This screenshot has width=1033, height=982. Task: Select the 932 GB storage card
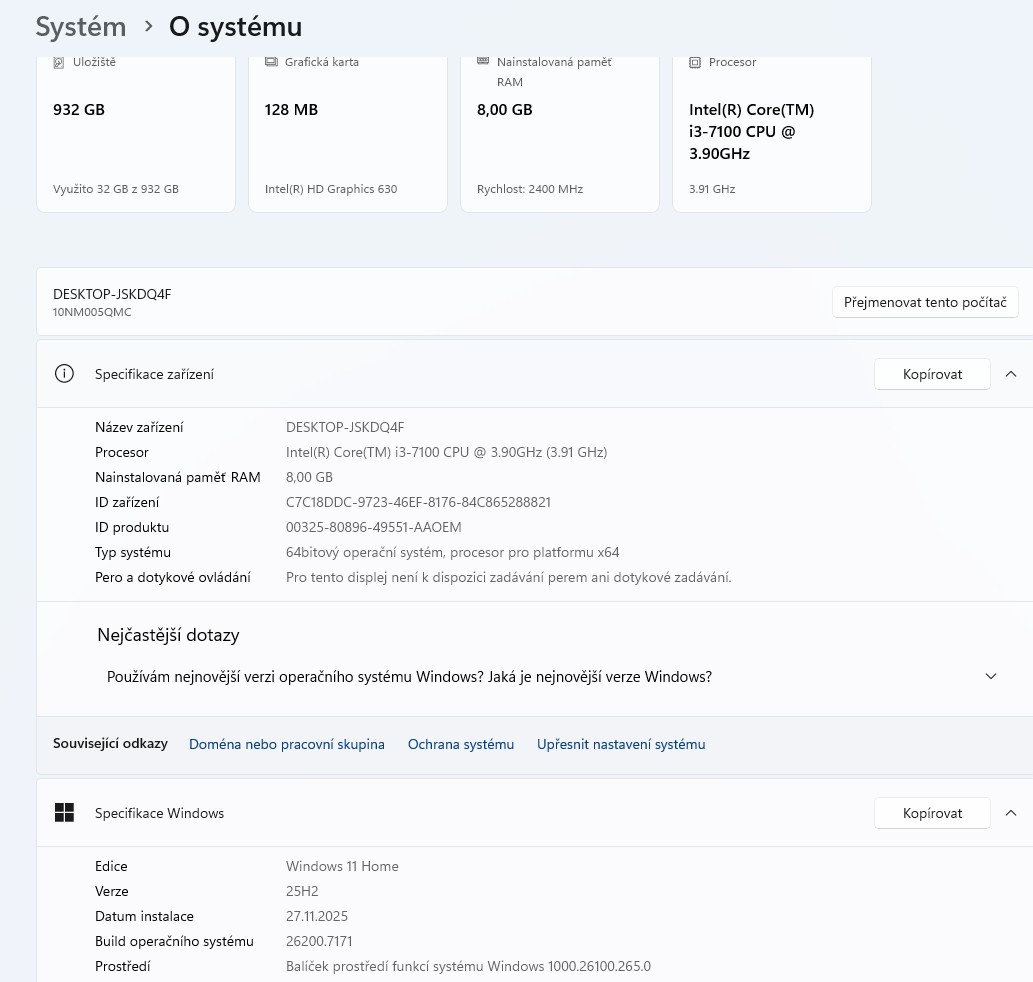tap(135, 130)
